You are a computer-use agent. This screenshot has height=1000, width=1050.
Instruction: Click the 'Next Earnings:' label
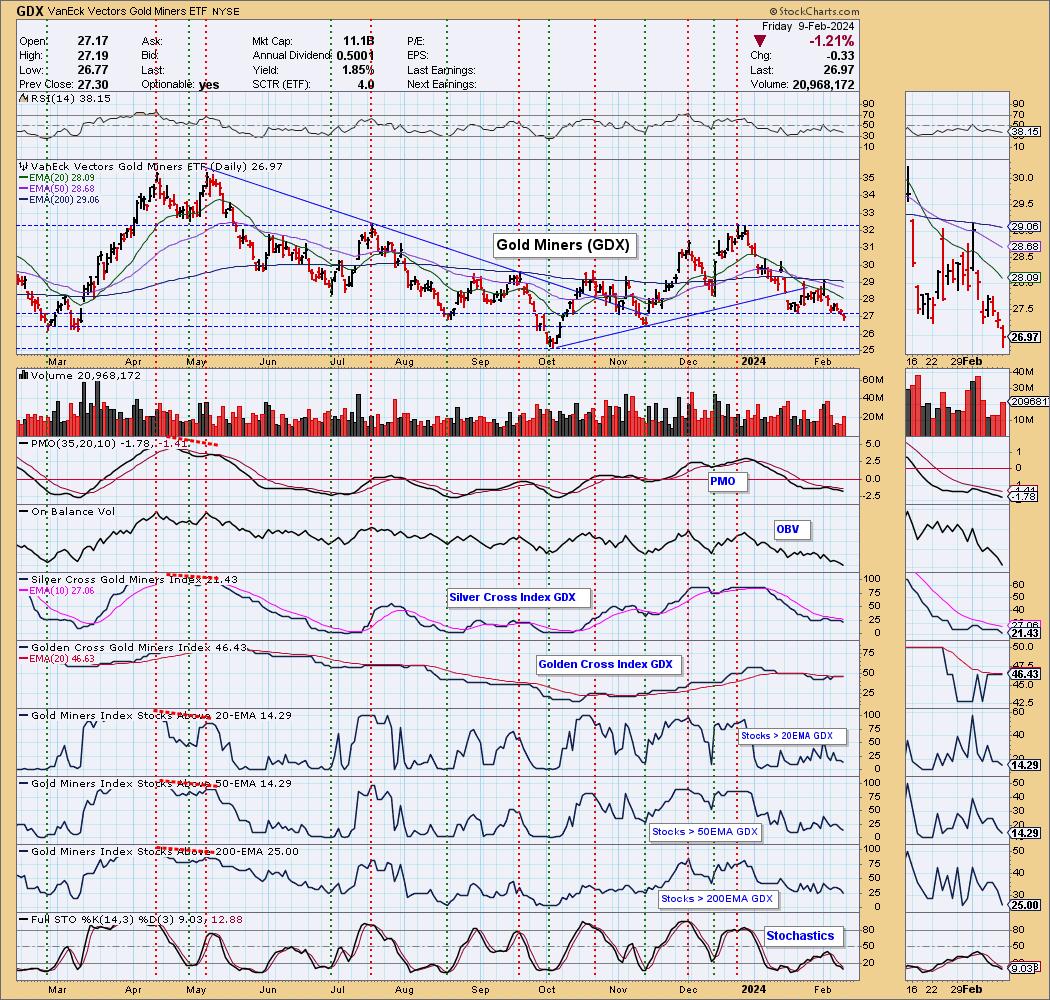click(442, 84)
